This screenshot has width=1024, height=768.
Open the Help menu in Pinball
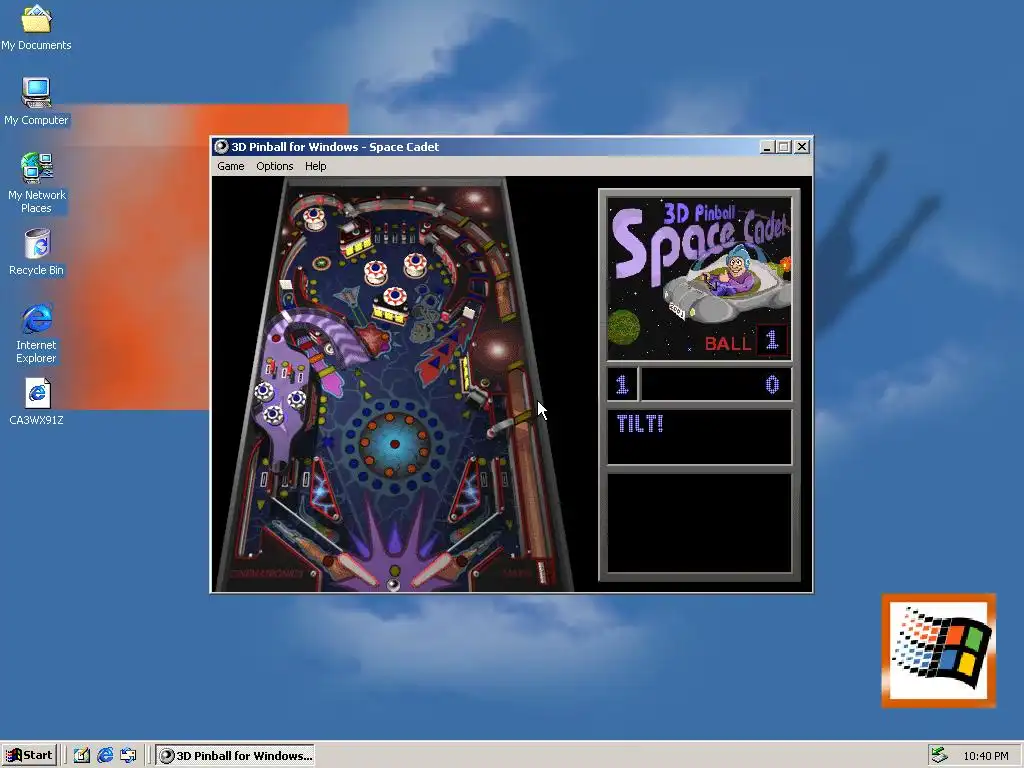coord(315,167)
